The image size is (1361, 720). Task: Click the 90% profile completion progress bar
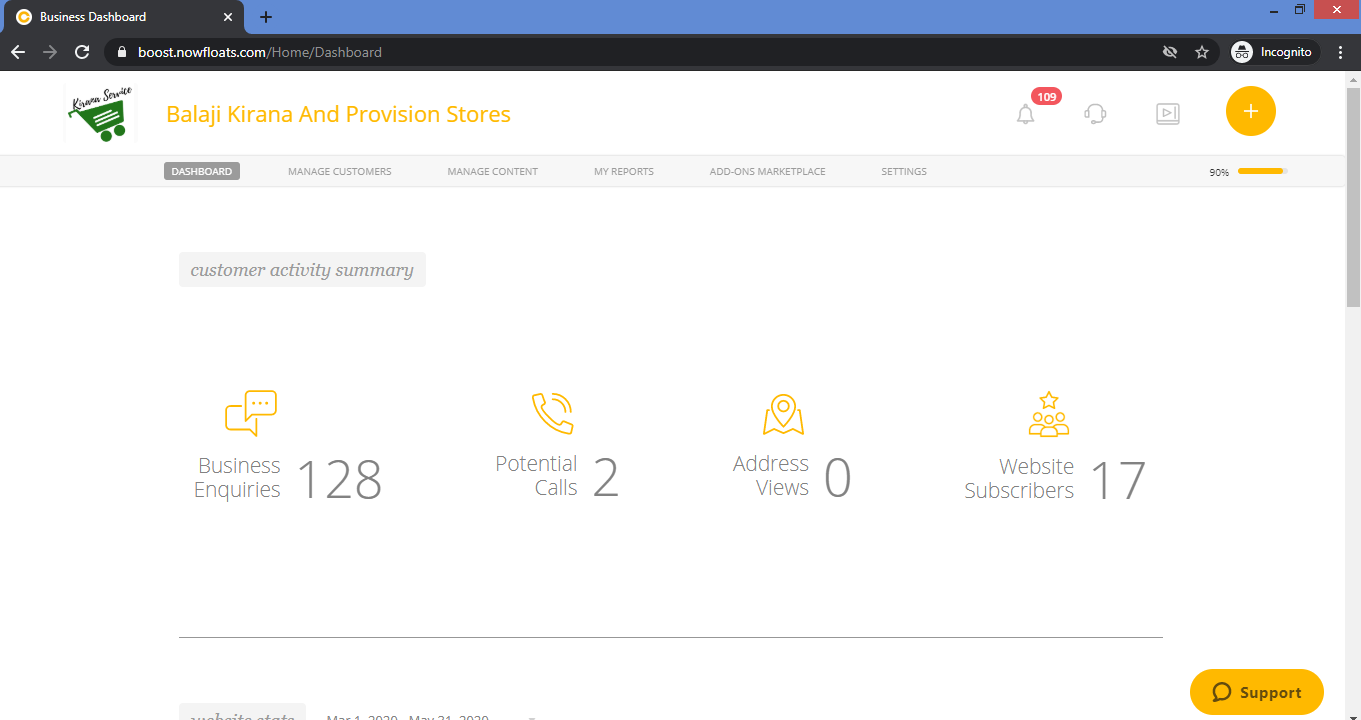[x=1262, y=171]
